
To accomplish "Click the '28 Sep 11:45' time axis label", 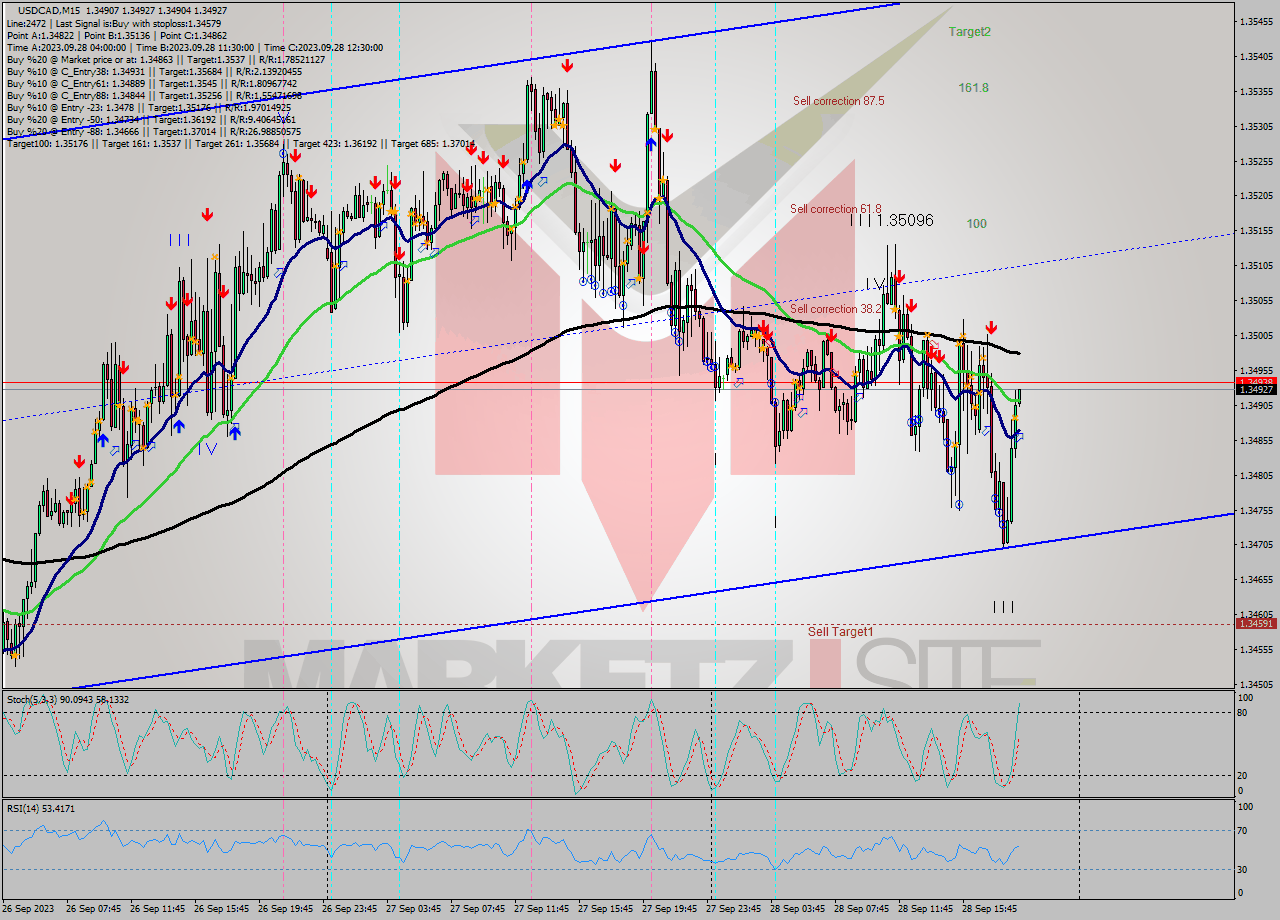I will (x=926, y=909).
